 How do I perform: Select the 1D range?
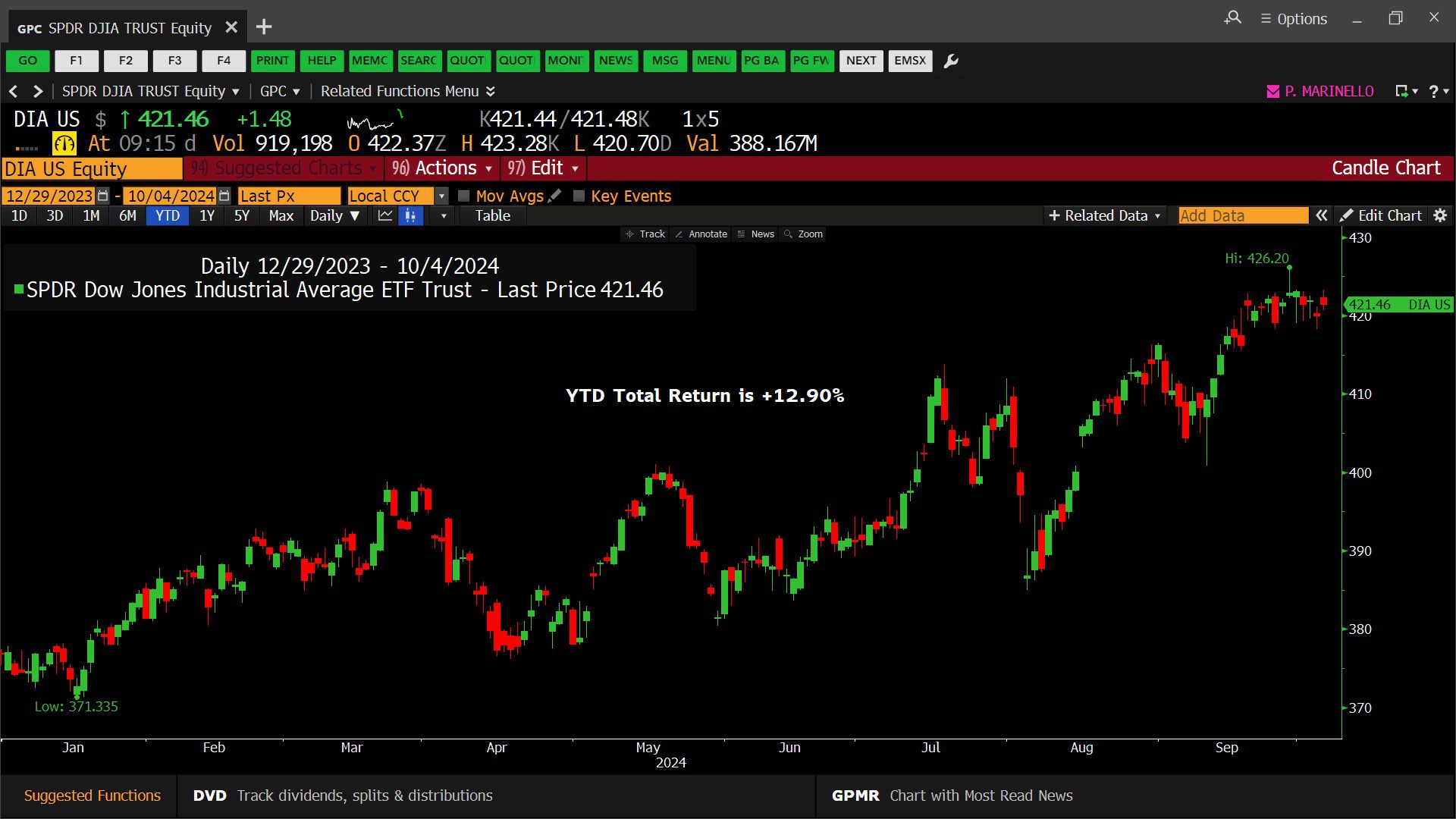click(19, 215)
